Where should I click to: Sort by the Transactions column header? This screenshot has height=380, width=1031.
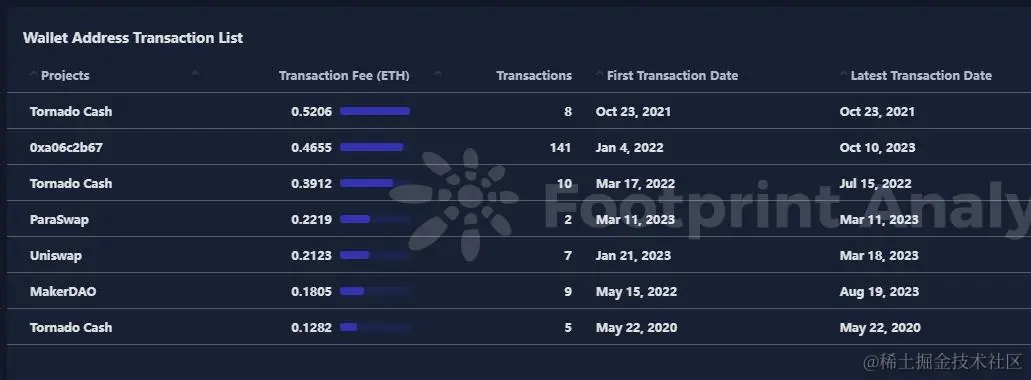[x=534, y=76]
